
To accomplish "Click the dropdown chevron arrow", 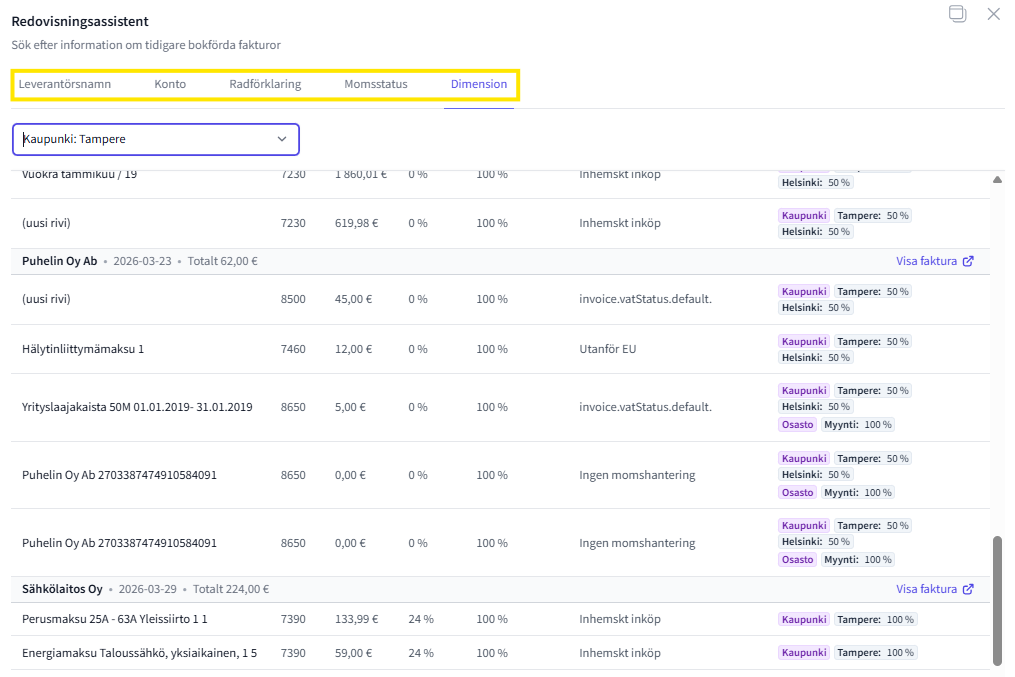I will [282, 139].
